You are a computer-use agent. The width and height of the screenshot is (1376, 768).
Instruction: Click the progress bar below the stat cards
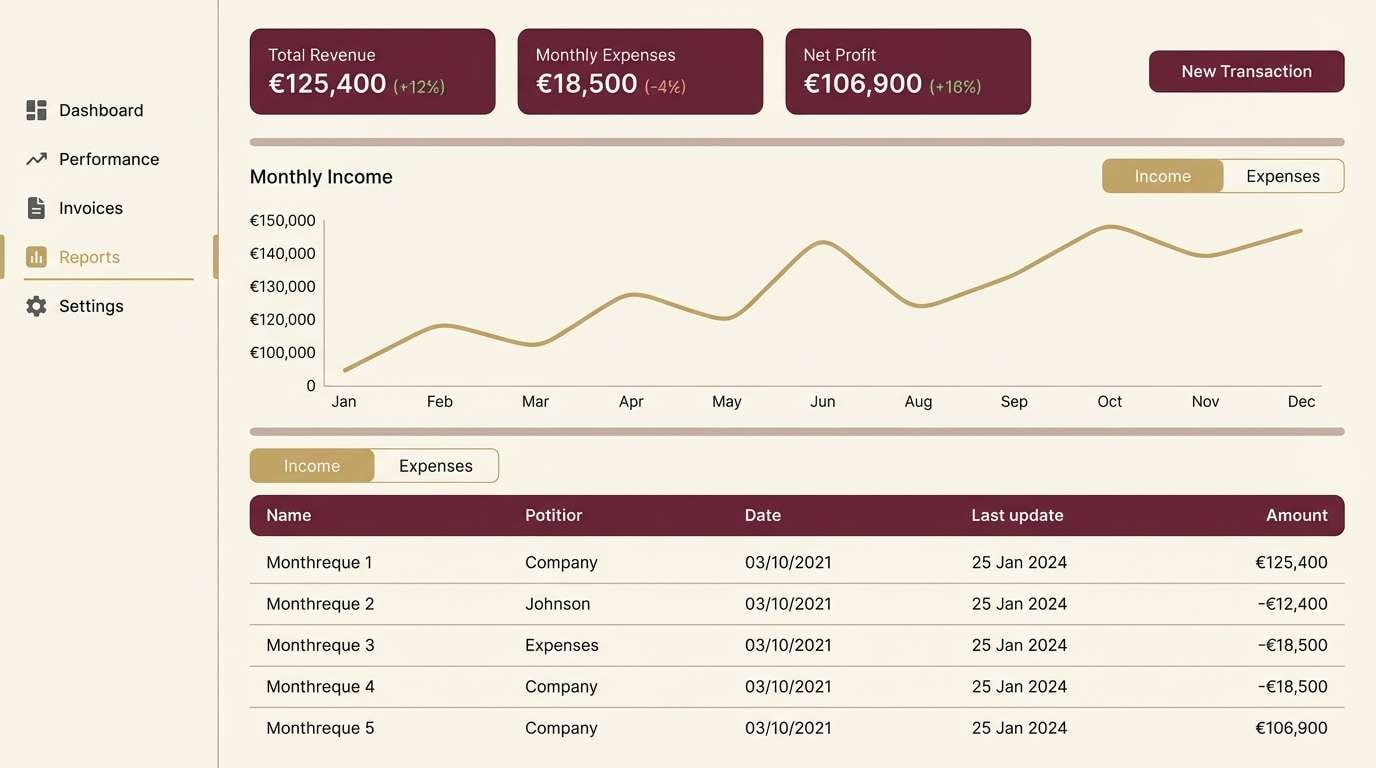pos(797,141)
